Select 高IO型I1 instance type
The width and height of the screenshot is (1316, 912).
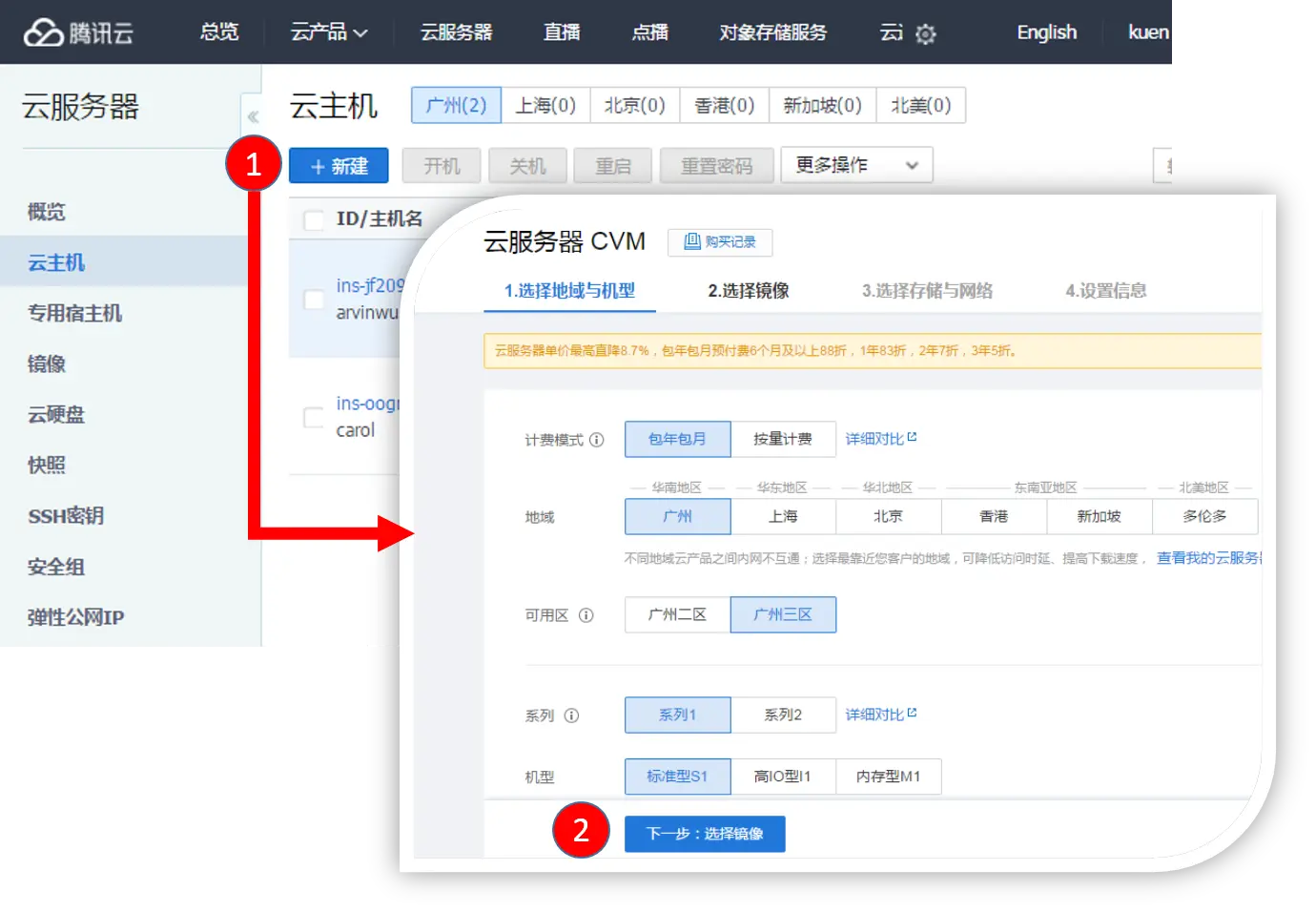point(783,777)
